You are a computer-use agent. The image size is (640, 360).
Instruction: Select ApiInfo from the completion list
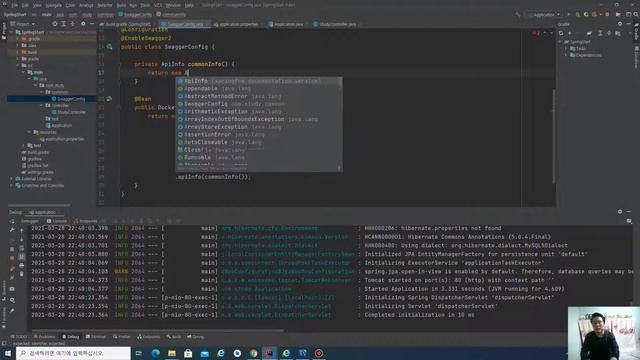point(258,81)
